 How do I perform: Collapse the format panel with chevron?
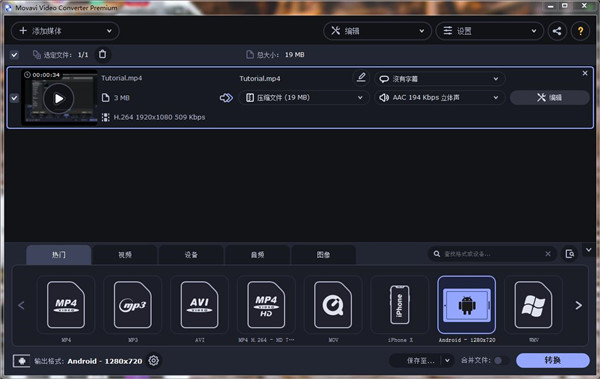click(x=589, y=250)
